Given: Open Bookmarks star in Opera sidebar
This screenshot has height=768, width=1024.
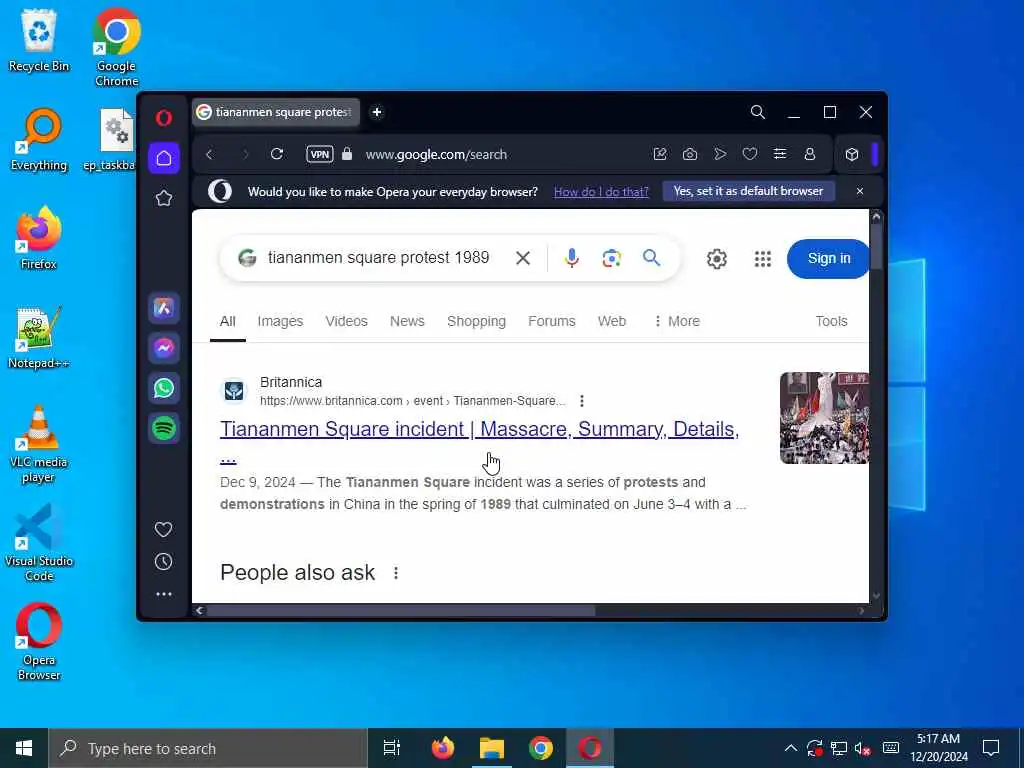Looking at the screenshot, I should pos(164,198).
